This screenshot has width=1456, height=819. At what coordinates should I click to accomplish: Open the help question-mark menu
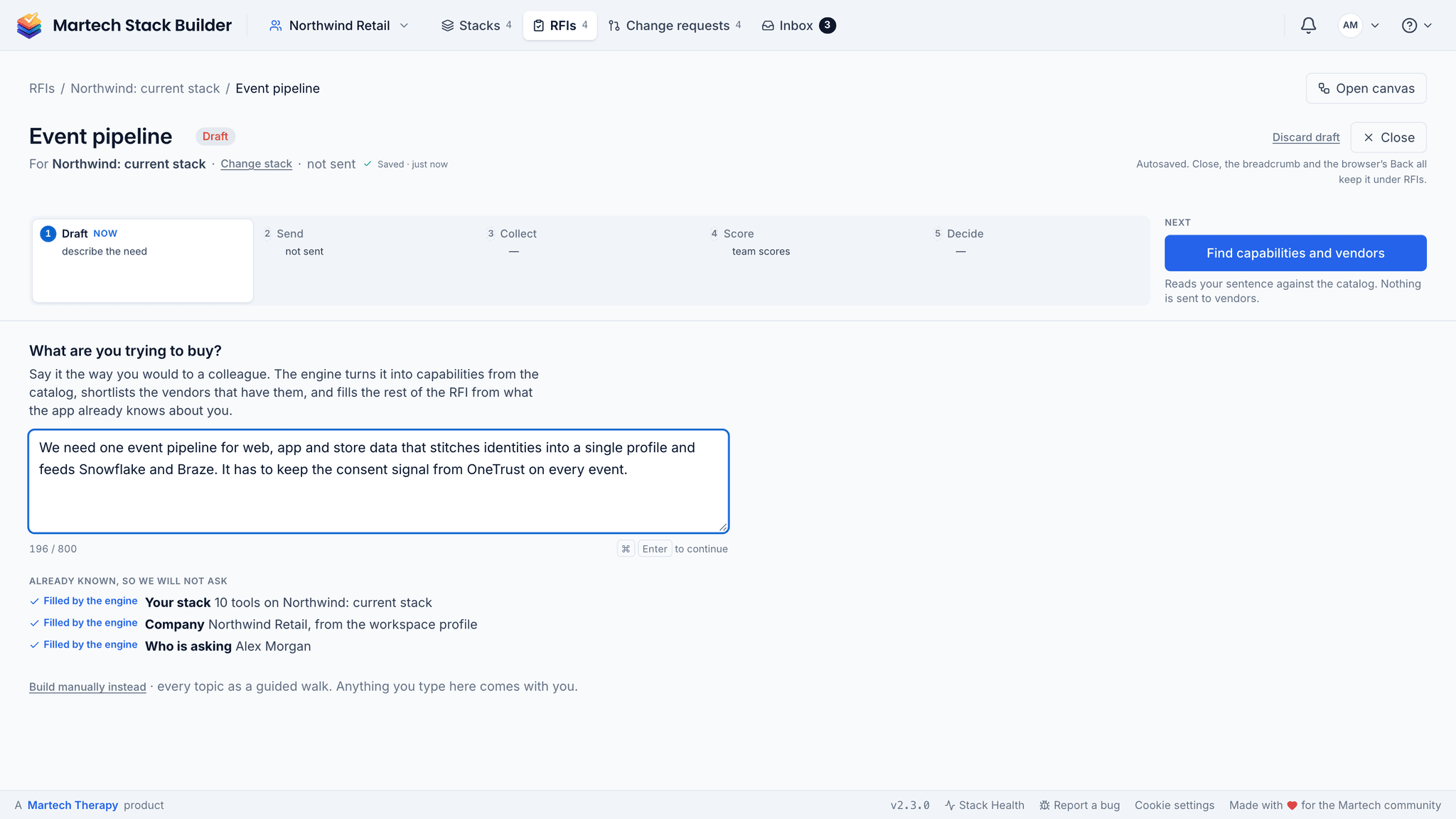(1416, 26)
